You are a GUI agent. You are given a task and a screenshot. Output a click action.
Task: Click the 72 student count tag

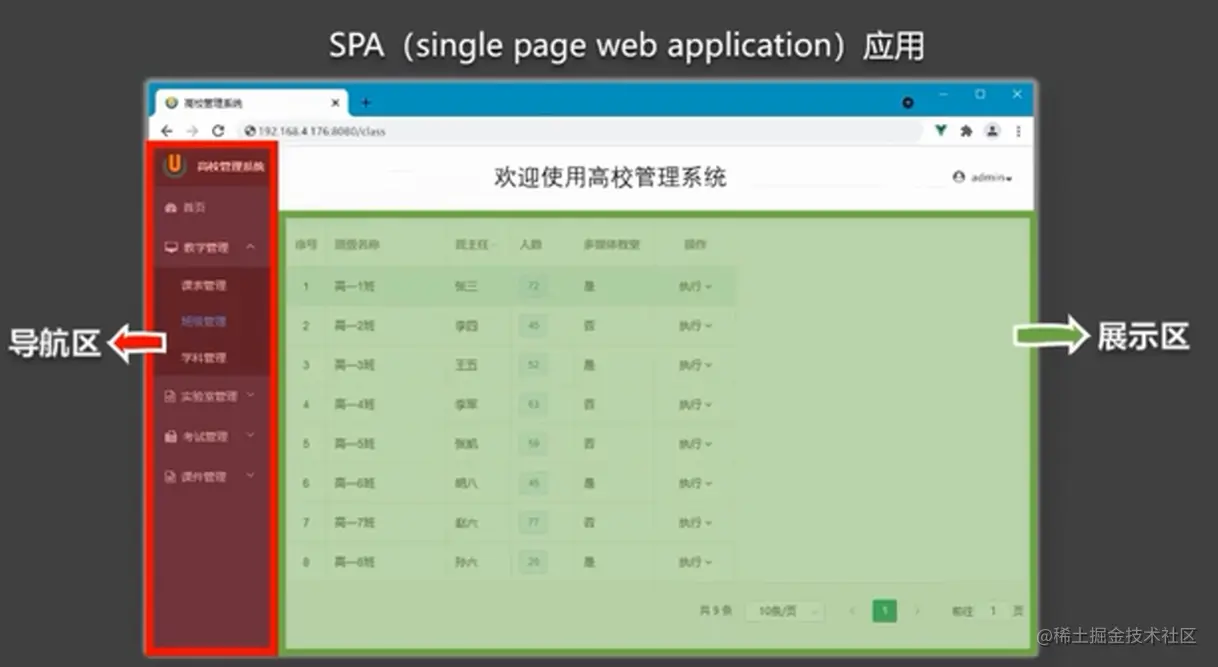pyautogui.click(x=533, y=286)
